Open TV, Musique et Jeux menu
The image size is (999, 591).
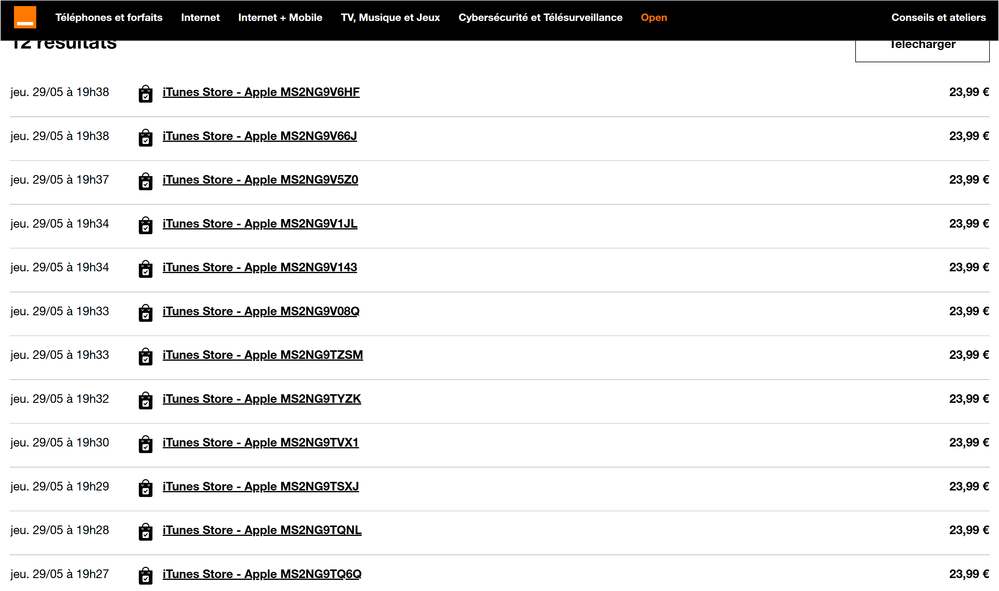(391, 18)
